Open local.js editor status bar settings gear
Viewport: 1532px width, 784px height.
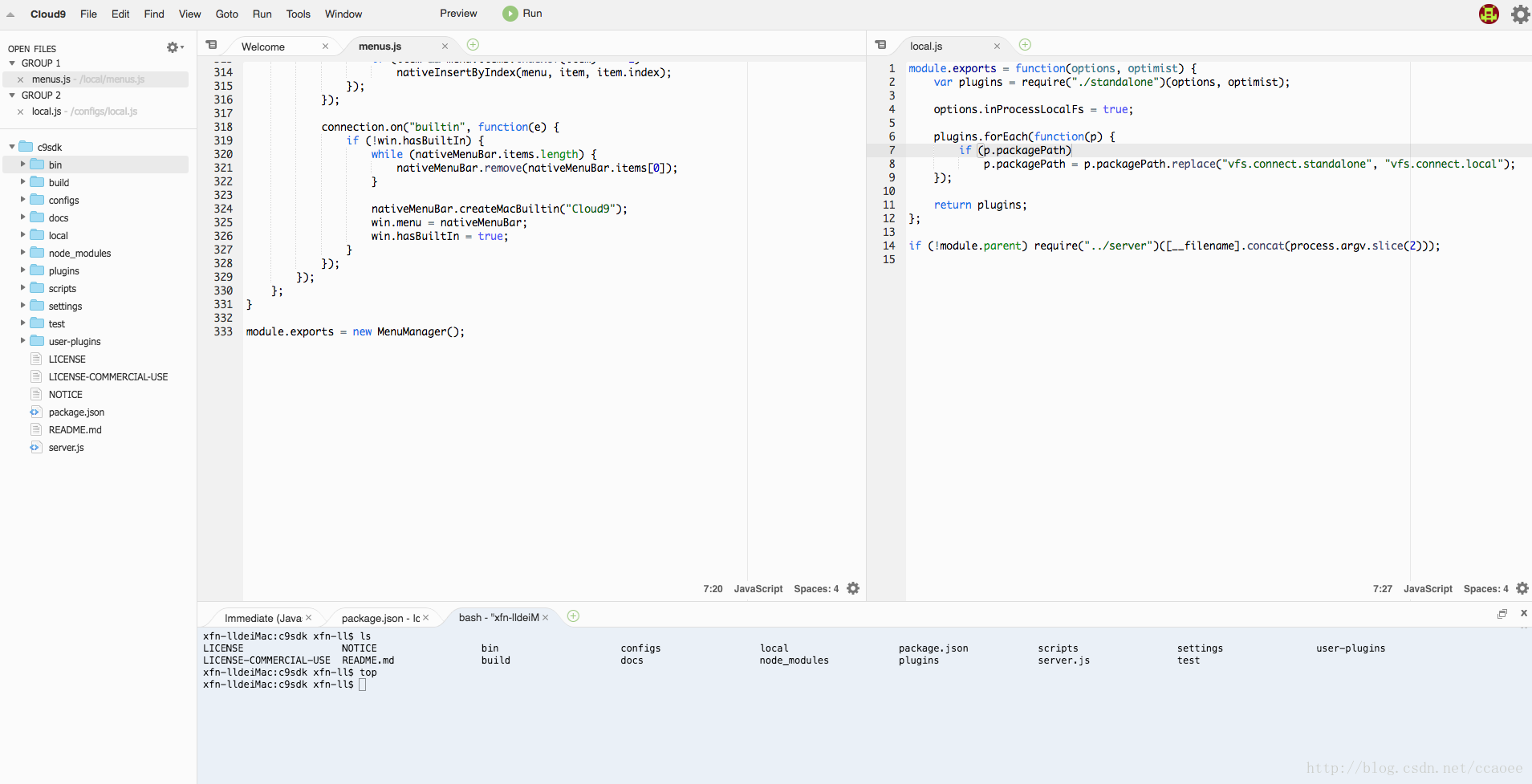pyautogui.click(x=1522, y=588)
